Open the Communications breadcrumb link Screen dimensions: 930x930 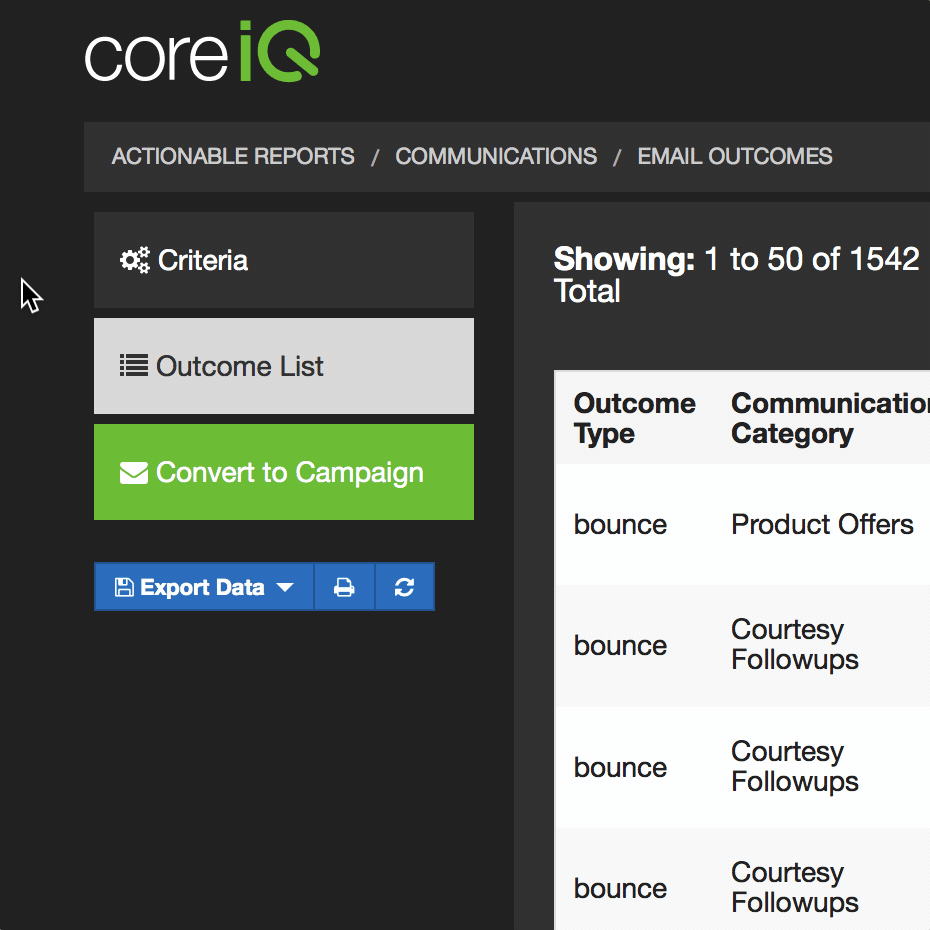click(x=496, y=157)
